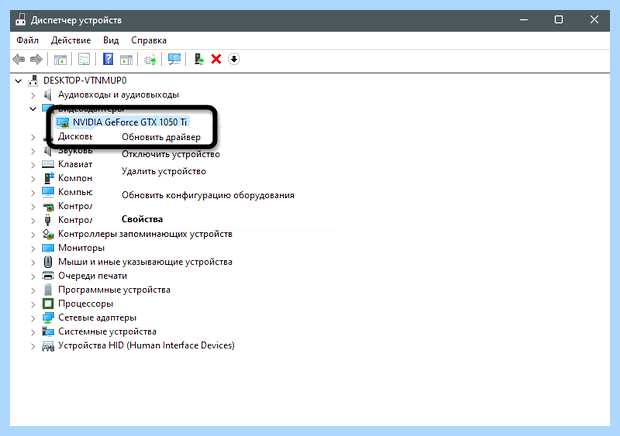Viewport: 620px width, 436px height.
Task: Expand the Мониторы category
Action: tap(33, 248)
